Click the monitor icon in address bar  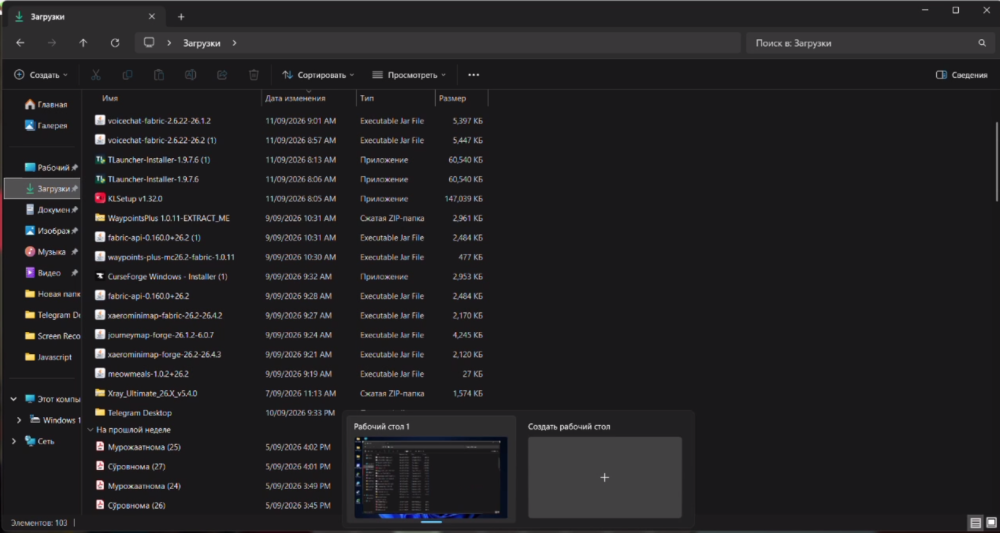click(x=149, y=43)
